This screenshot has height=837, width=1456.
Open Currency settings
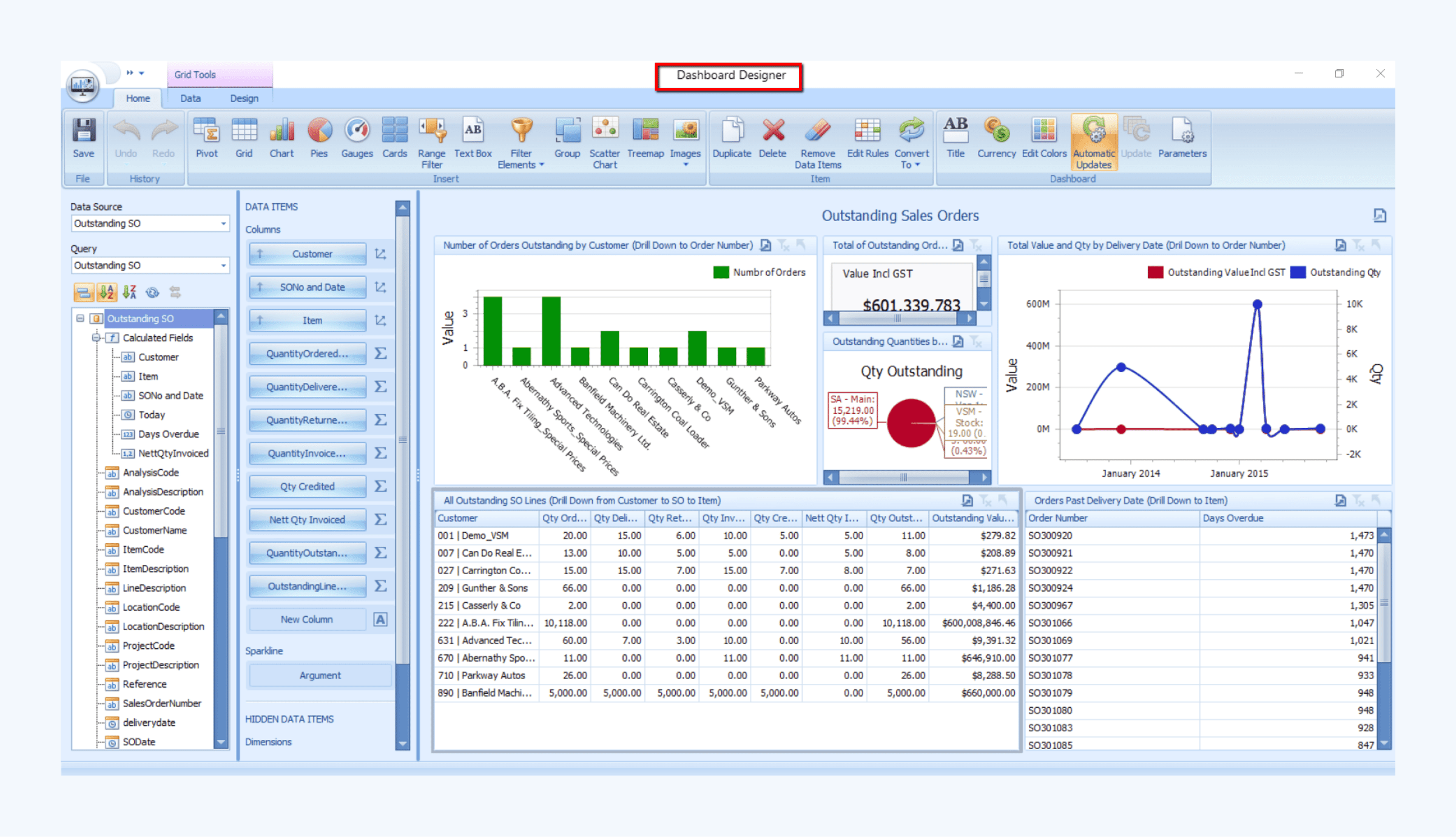pos(996,138)
